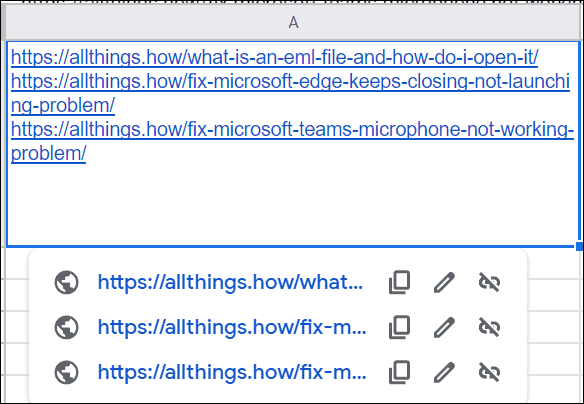Copy the second popup link (middle row)
584x404 pixels.
pos(399,327)
